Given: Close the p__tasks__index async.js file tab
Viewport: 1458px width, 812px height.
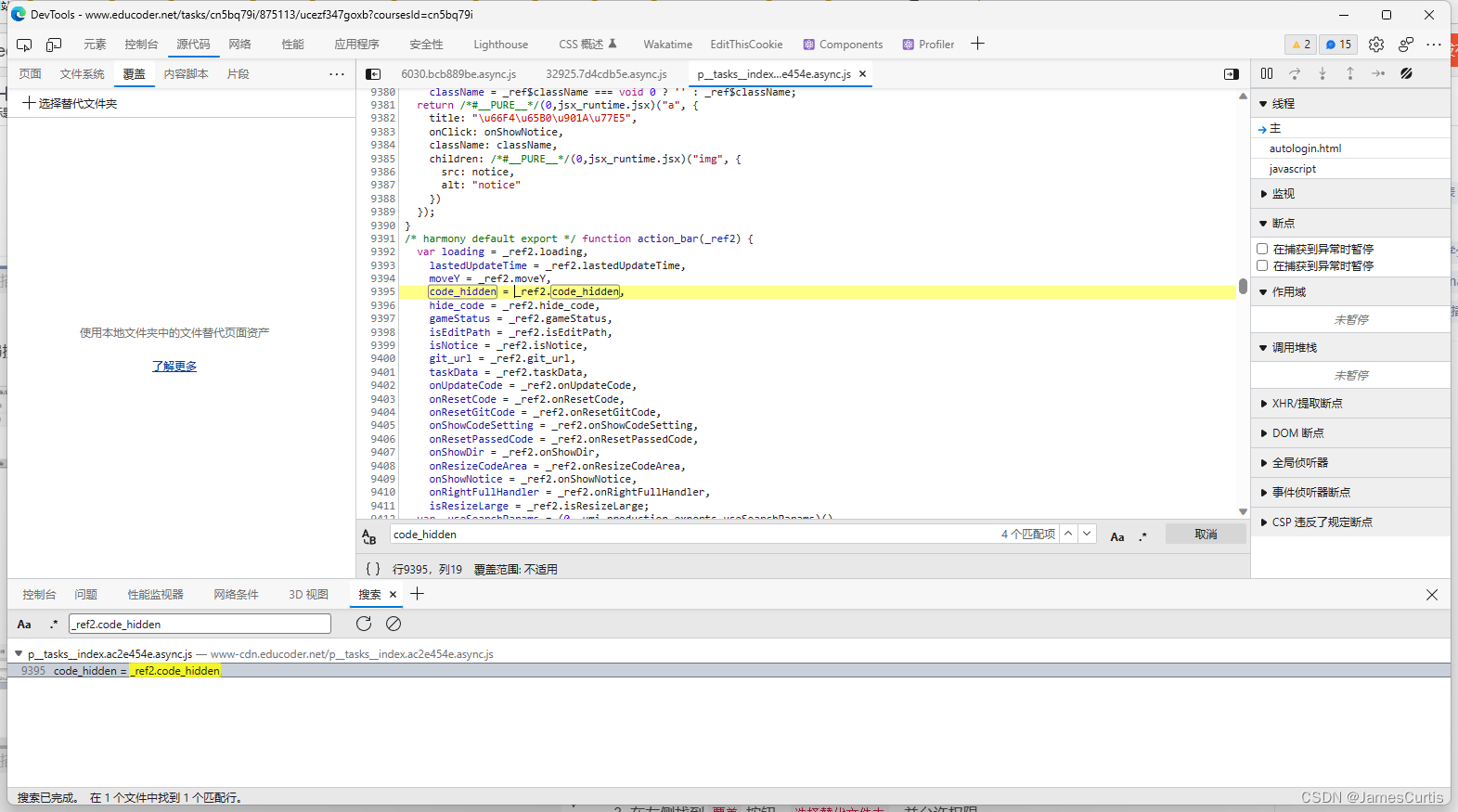Looking at the screenshot, I should point(862,74).
